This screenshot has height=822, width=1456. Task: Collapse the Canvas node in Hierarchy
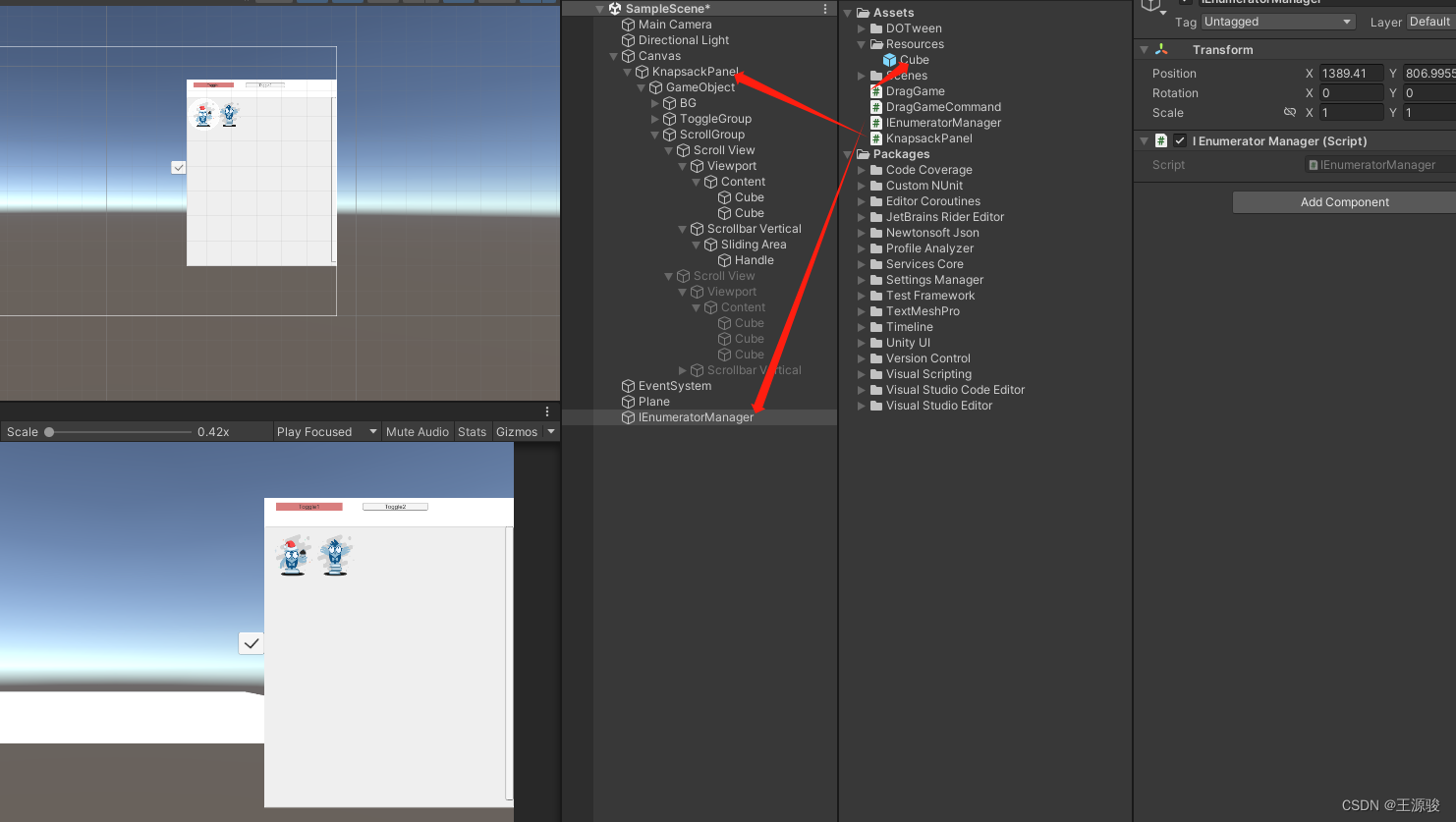pos(614,56)
